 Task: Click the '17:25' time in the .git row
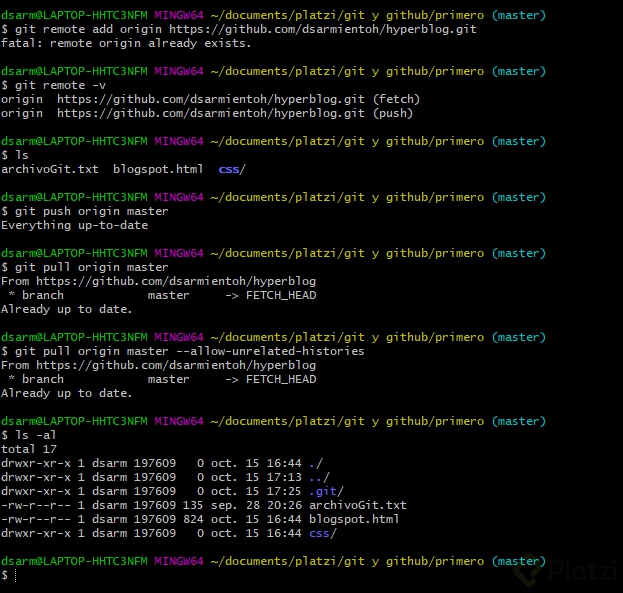point(284,491)
